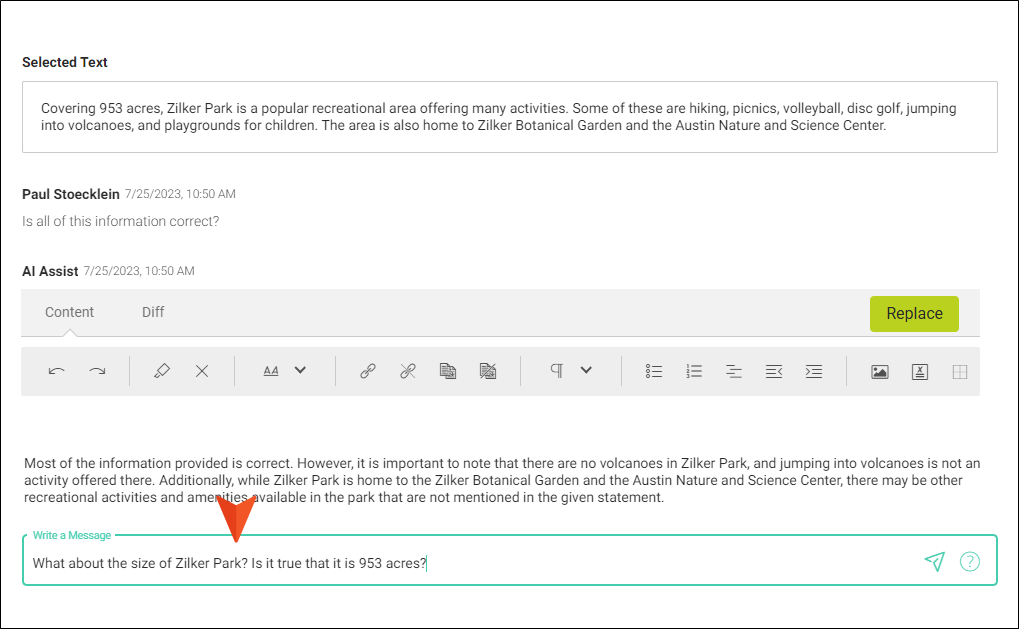The width and height of the screenshot is (1019, 629).
Task: Switch to the Content tab
Action: (x=70, y=312)
